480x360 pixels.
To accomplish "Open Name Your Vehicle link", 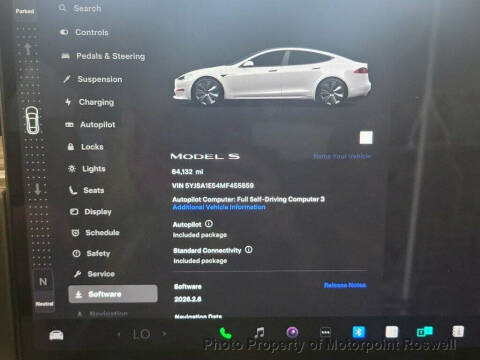I will 342,156.
